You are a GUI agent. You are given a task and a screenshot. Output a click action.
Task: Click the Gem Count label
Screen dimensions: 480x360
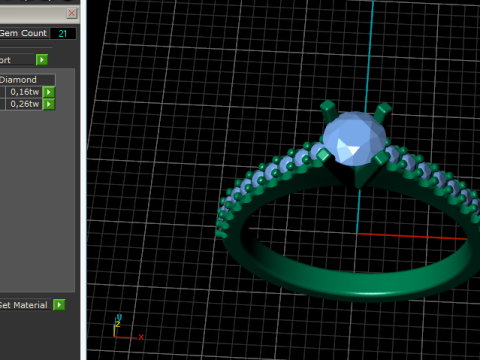[x=23, y=33]
